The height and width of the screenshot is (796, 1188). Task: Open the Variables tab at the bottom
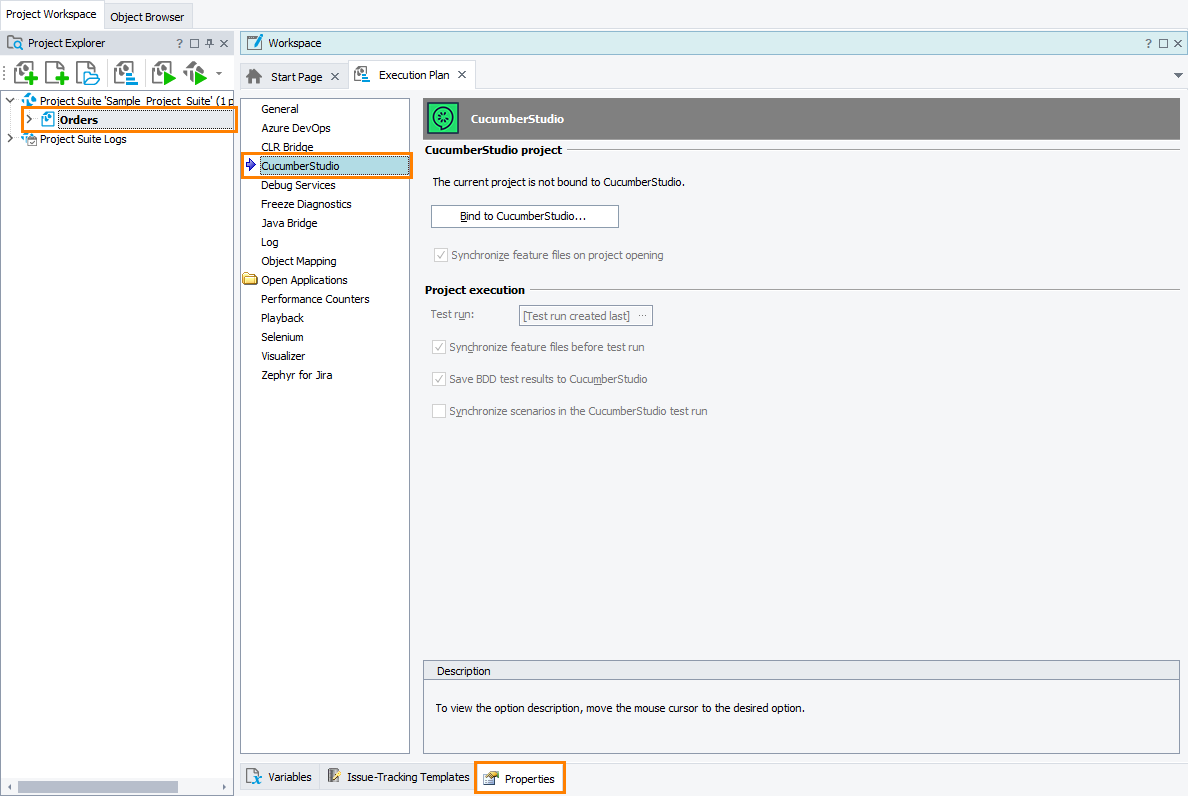point(280,777)
